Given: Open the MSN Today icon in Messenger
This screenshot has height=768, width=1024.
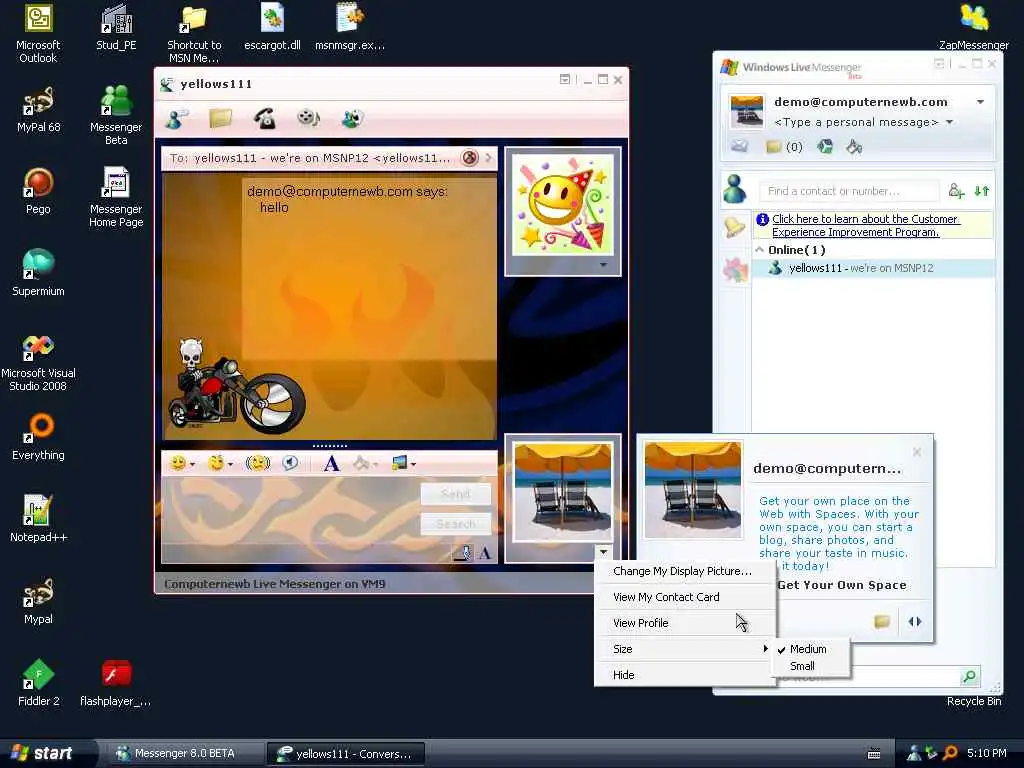Looking at the screenshot, I should (825, 146).
